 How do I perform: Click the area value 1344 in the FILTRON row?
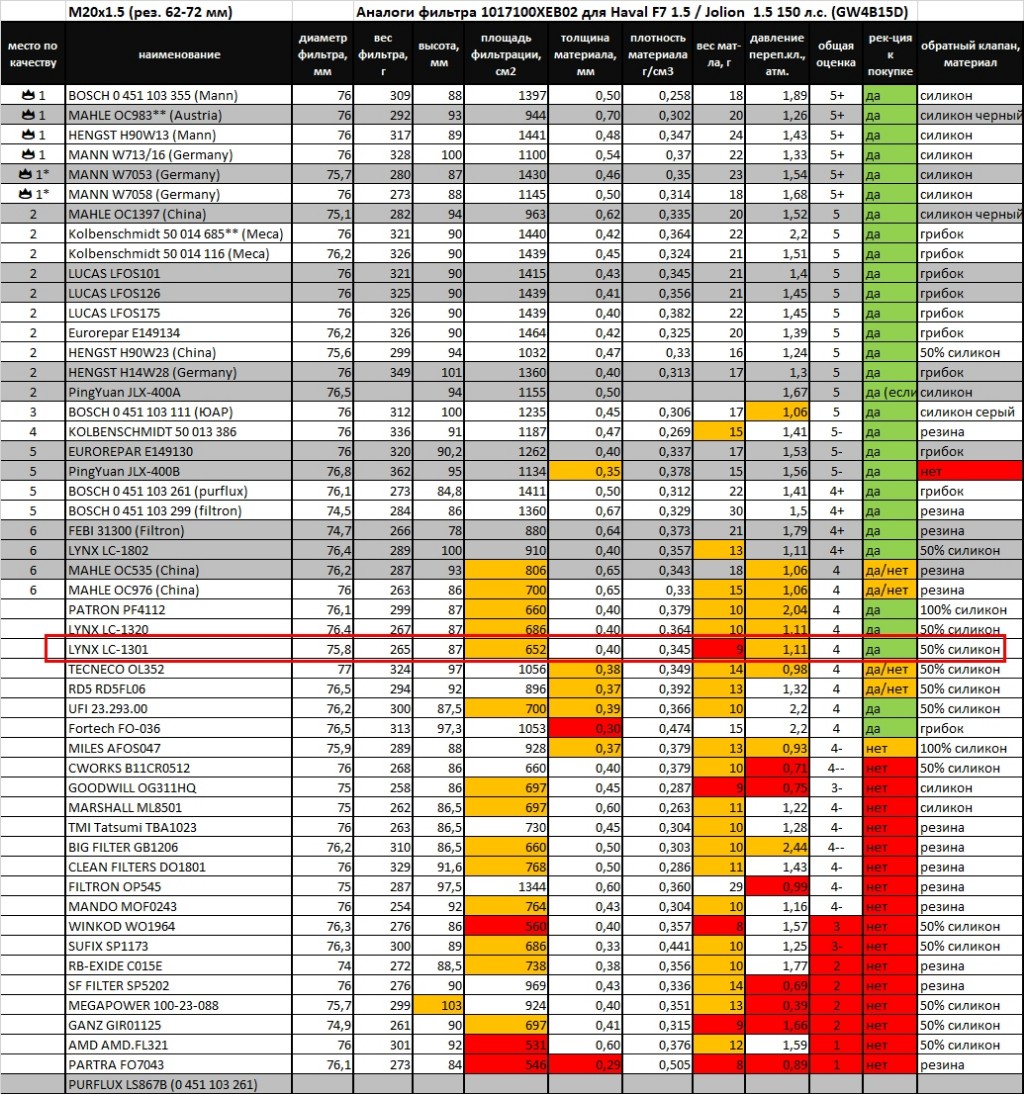click(x=506, y=886)
